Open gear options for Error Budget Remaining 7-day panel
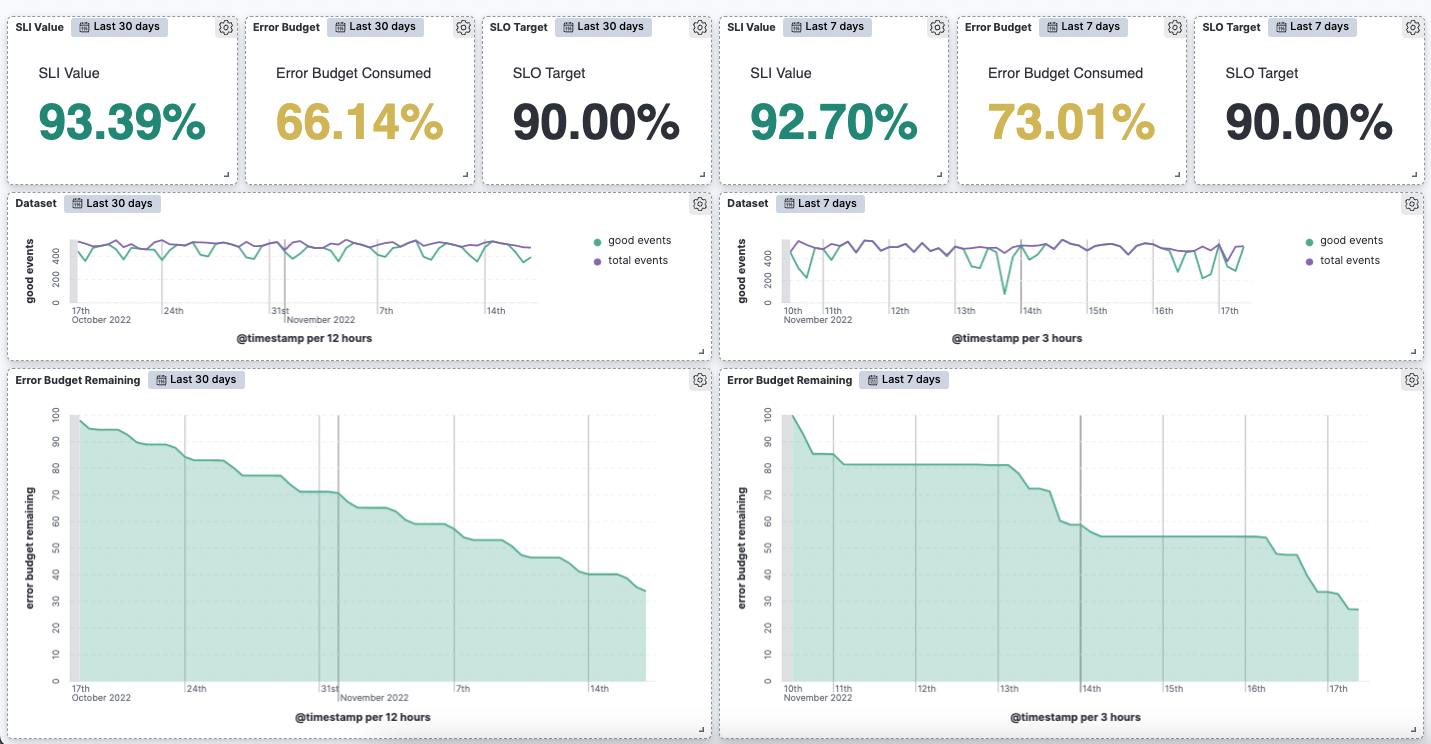Viewport: 1431px width, 744px height. (1412, 380)
